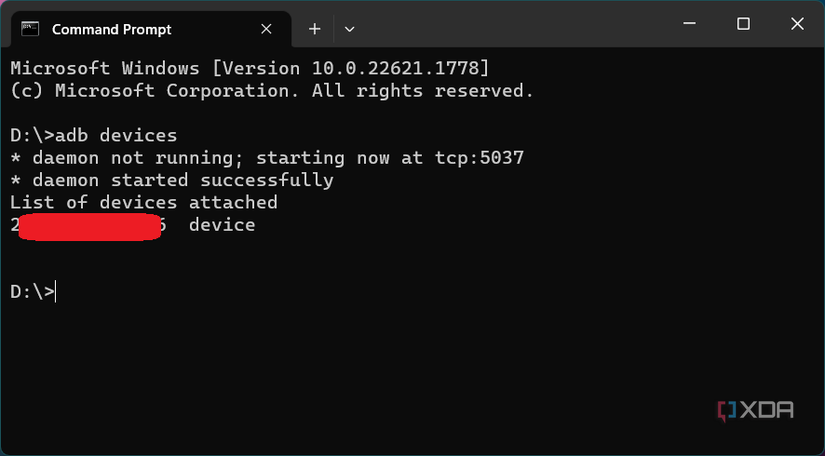The height and width of the screenshot is (456, 825).
Task: Click the Microsoft Corporation copyright line
Action: [x=272, y=90]
